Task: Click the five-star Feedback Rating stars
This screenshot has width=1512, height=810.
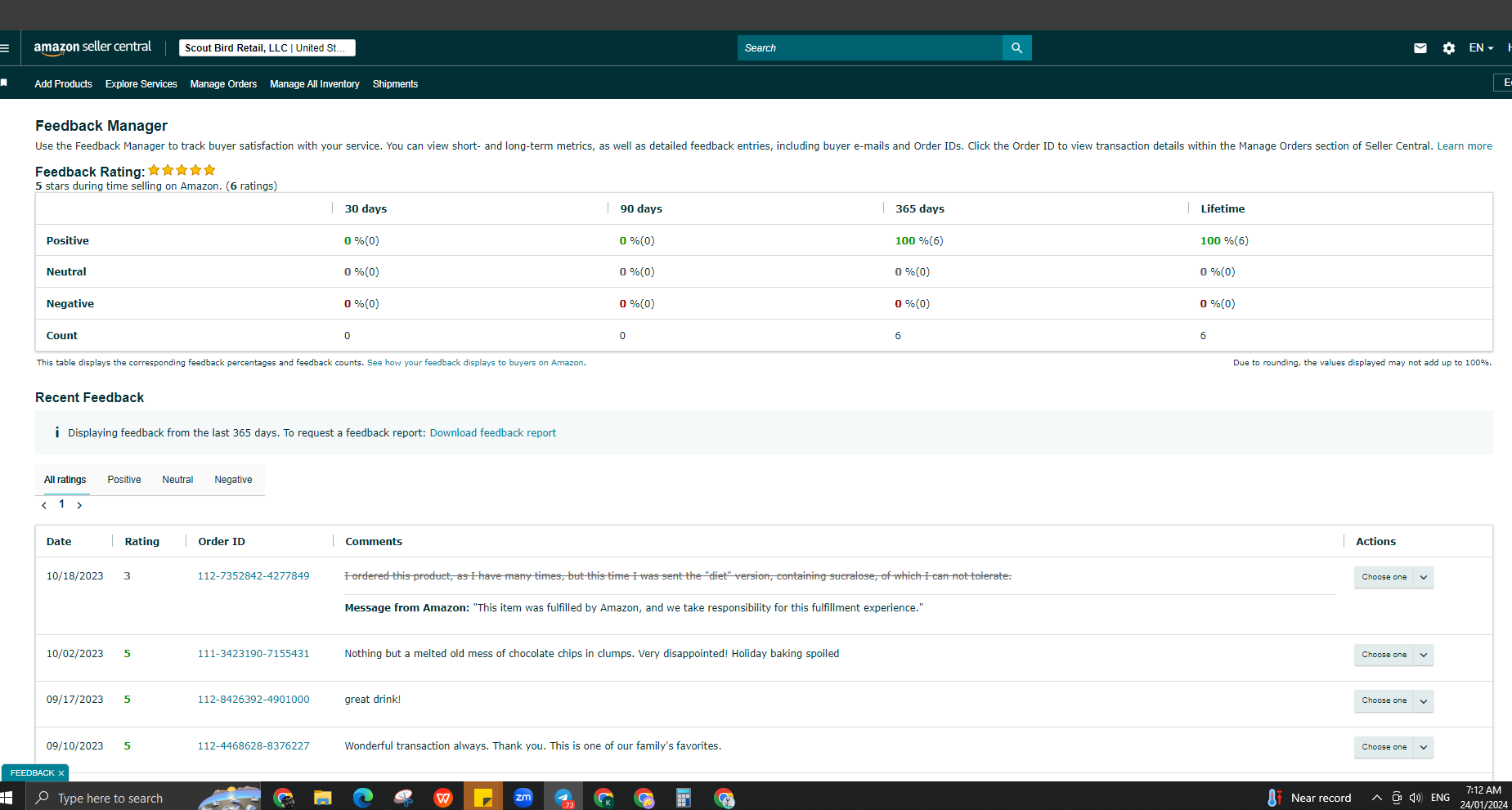Action: point(182,170)
